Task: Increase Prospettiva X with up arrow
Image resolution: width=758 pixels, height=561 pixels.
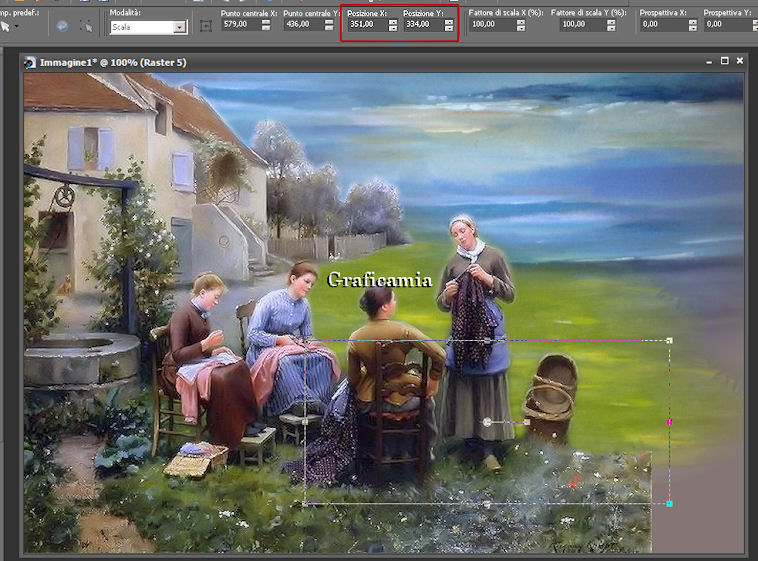Action: pyautogui.click(x=693, y=21)
